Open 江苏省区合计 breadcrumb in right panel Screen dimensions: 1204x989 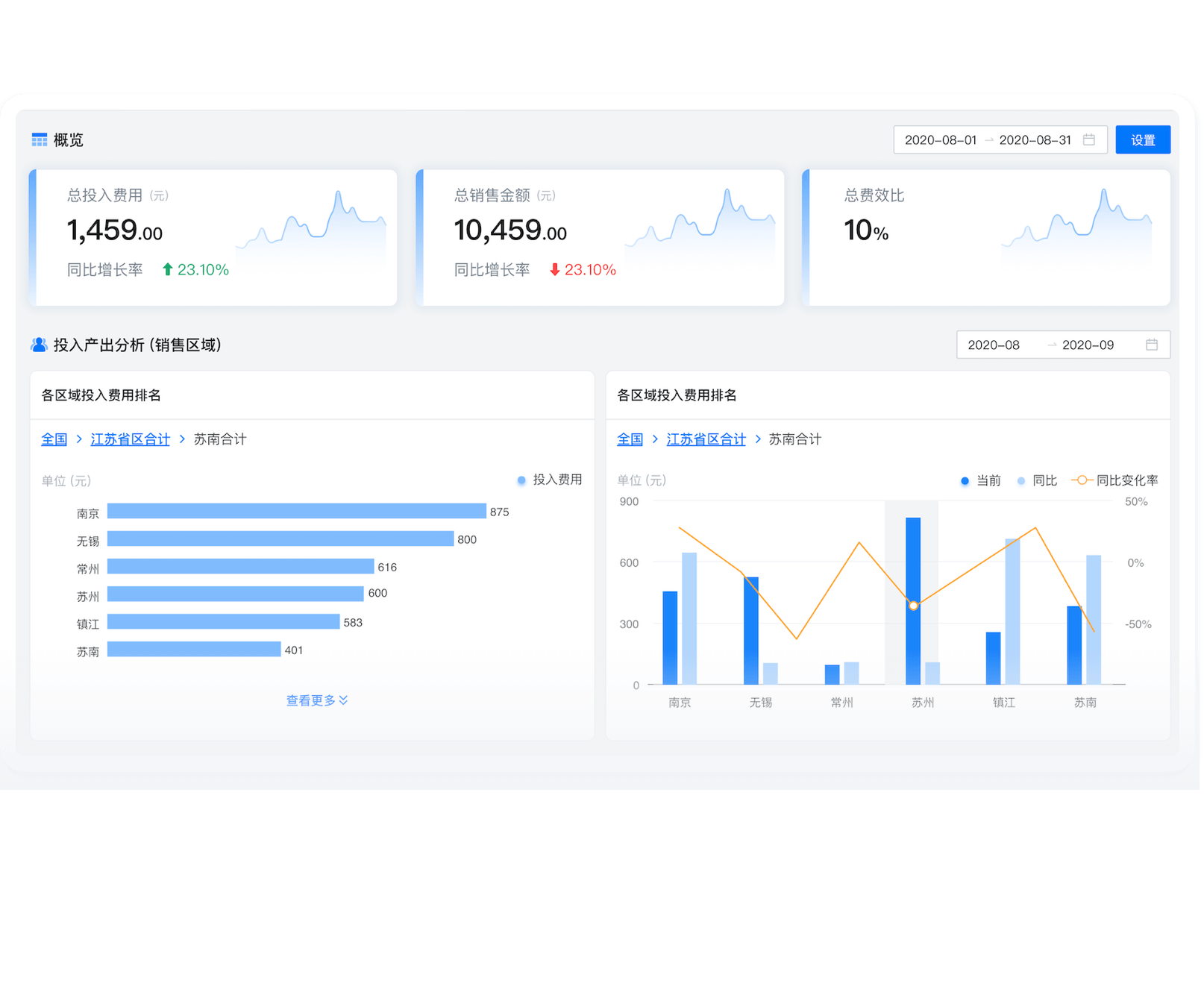coord(706,439)
